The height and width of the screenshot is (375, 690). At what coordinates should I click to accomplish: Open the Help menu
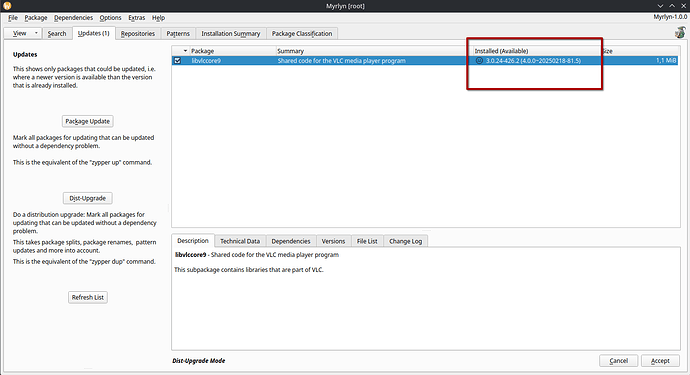(x=158, y=18)
